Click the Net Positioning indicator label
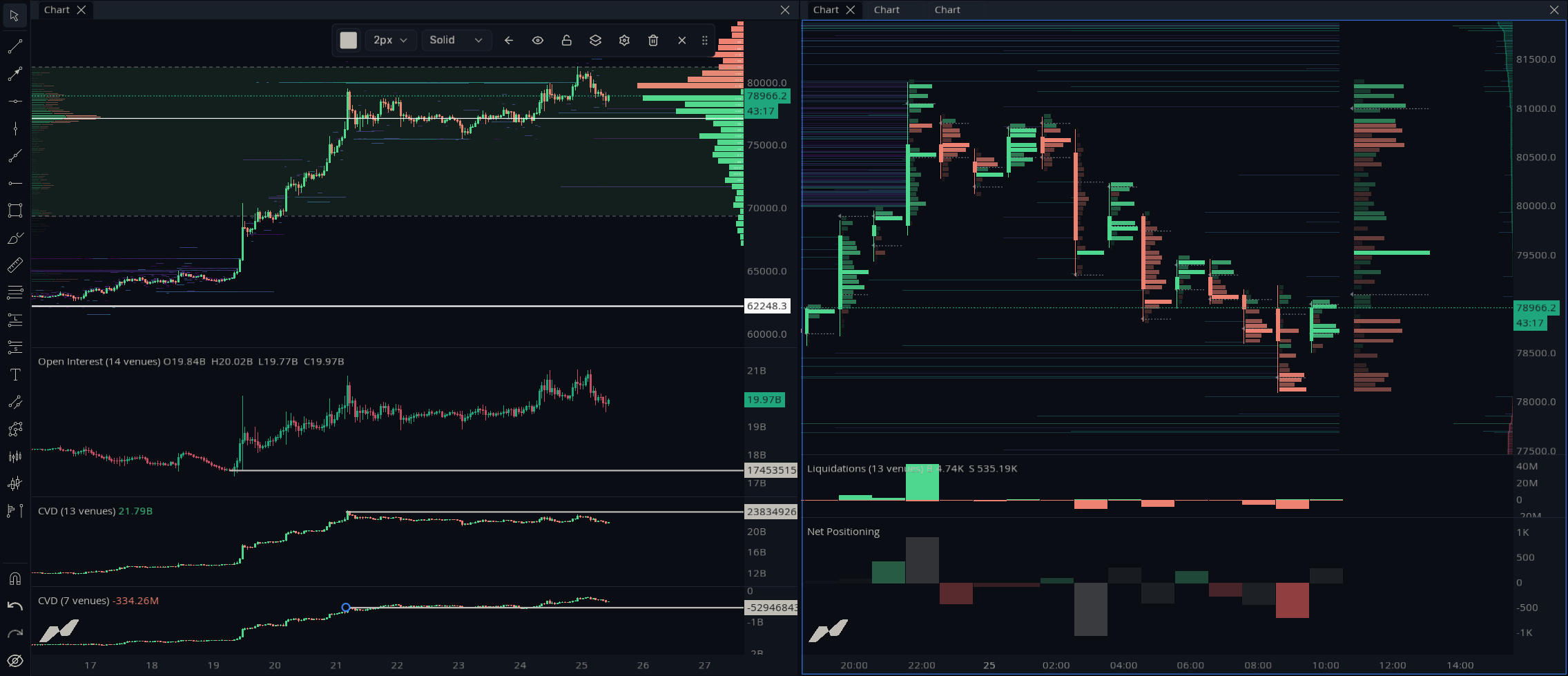Image resolution: width=1568 pixels, height=676 pixels. coord(843,532)
